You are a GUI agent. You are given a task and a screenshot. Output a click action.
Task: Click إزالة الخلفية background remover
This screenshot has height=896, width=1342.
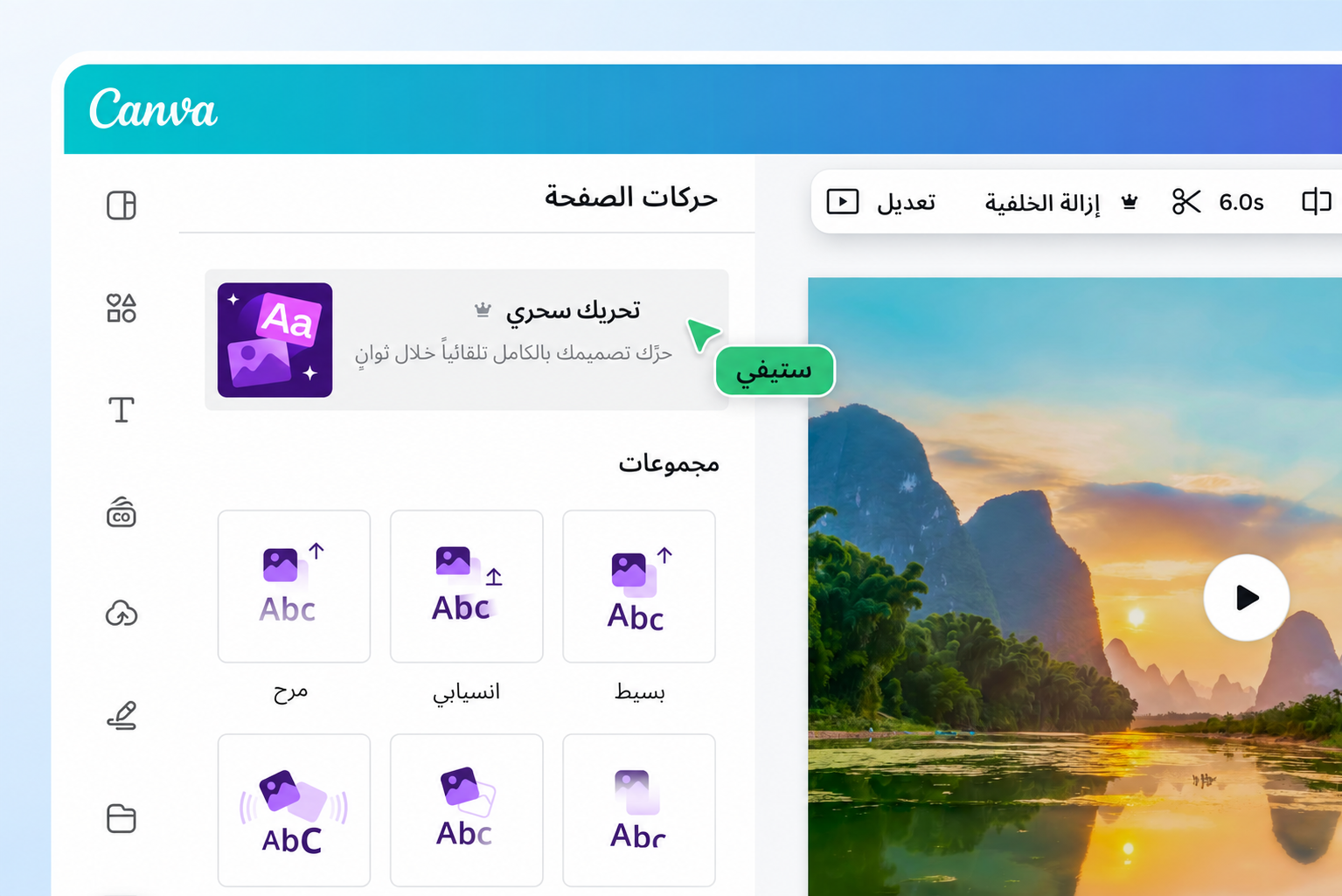tap(1042, 203)
